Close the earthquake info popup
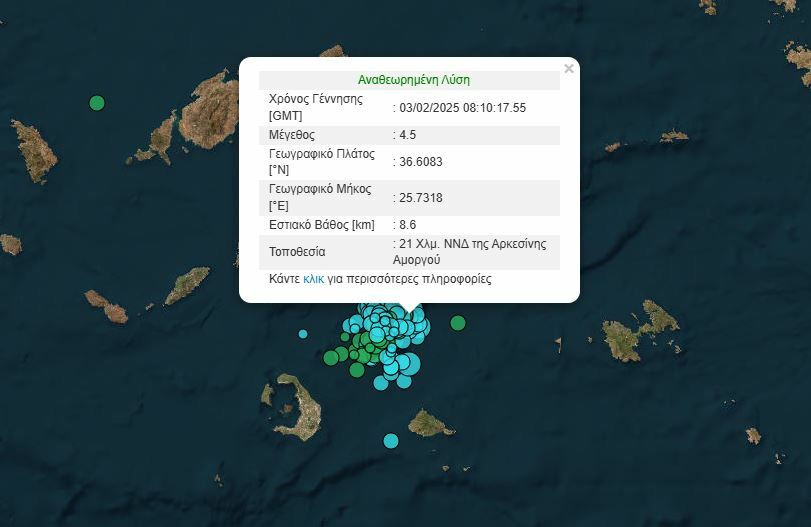The height and width of the screenshot is (527, 811). tap(569, 69)
